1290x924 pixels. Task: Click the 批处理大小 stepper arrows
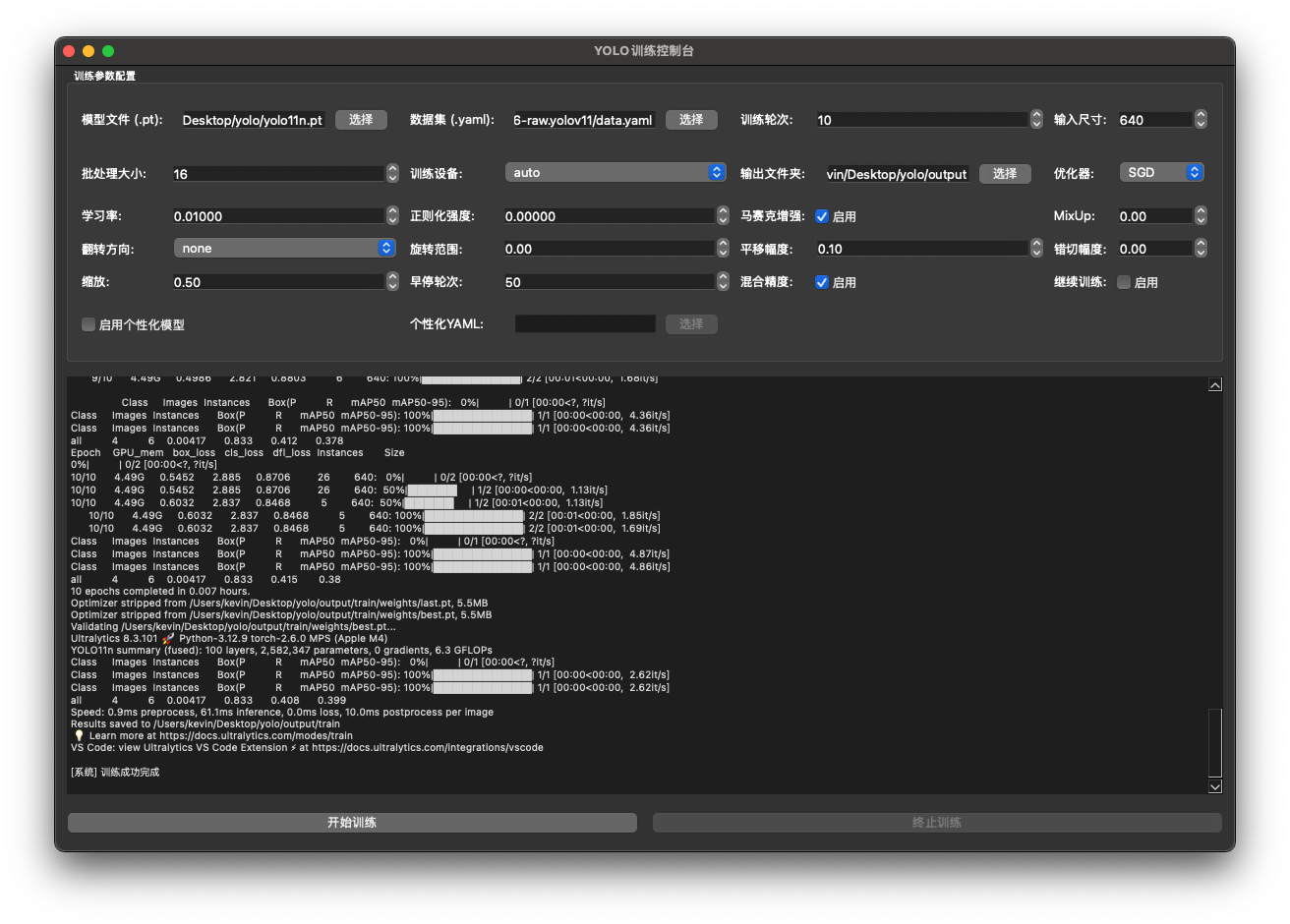[392, 174]
